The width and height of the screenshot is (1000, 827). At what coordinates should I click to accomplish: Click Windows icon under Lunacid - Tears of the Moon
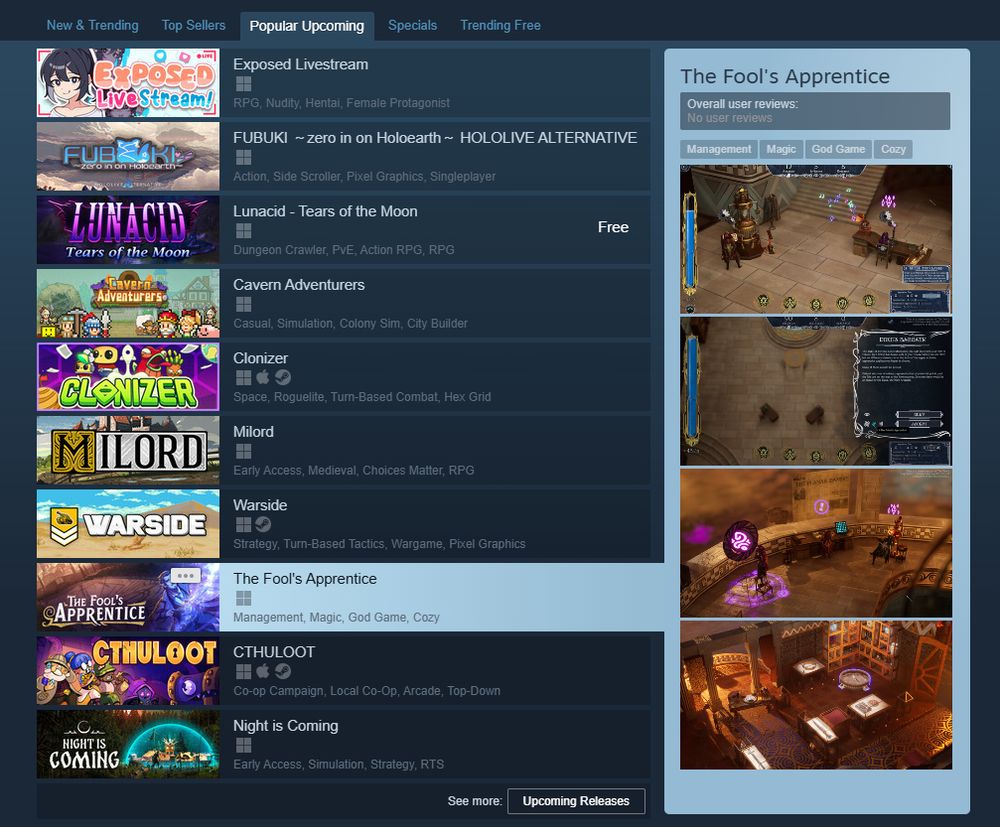click(243, 231)
